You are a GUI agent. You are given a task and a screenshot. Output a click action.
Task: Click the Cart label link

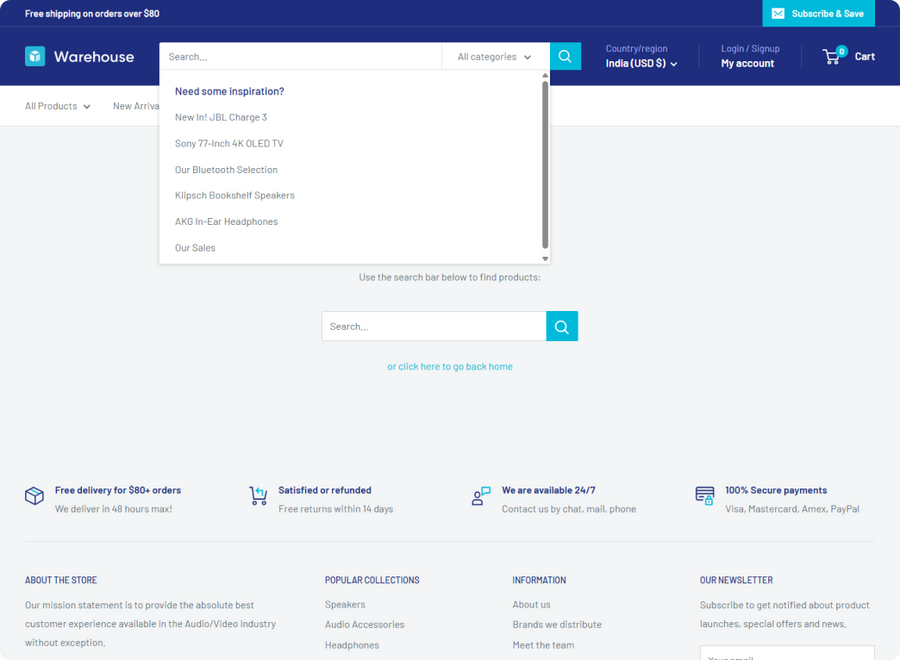tap(864, 56)
